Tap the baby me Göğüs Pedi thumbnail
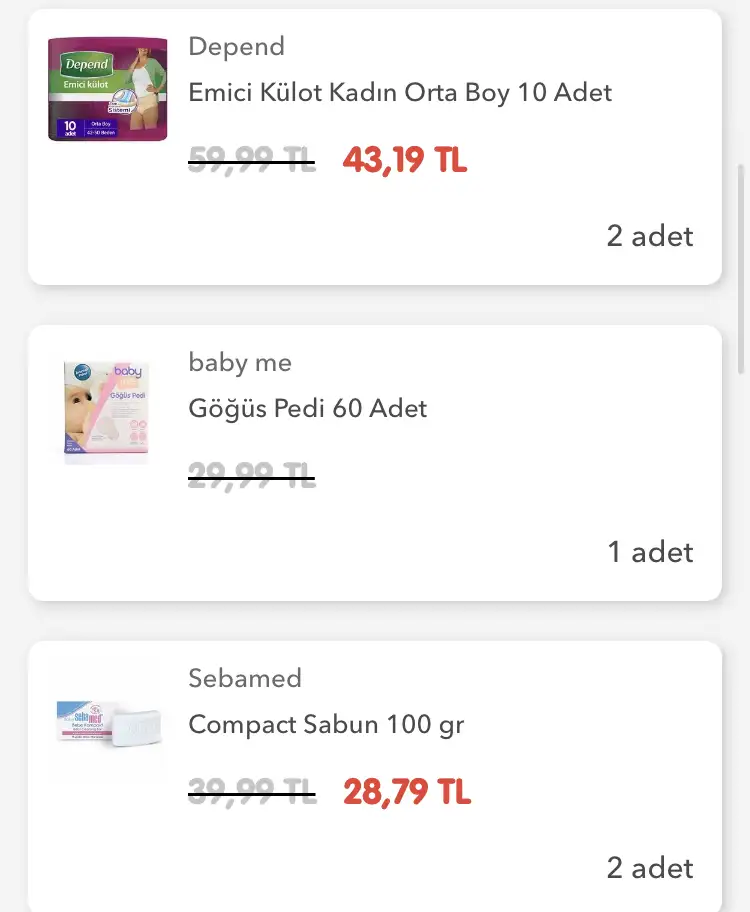Image resolution: width=750 pixels, height=912 pixels. point(107,412)
